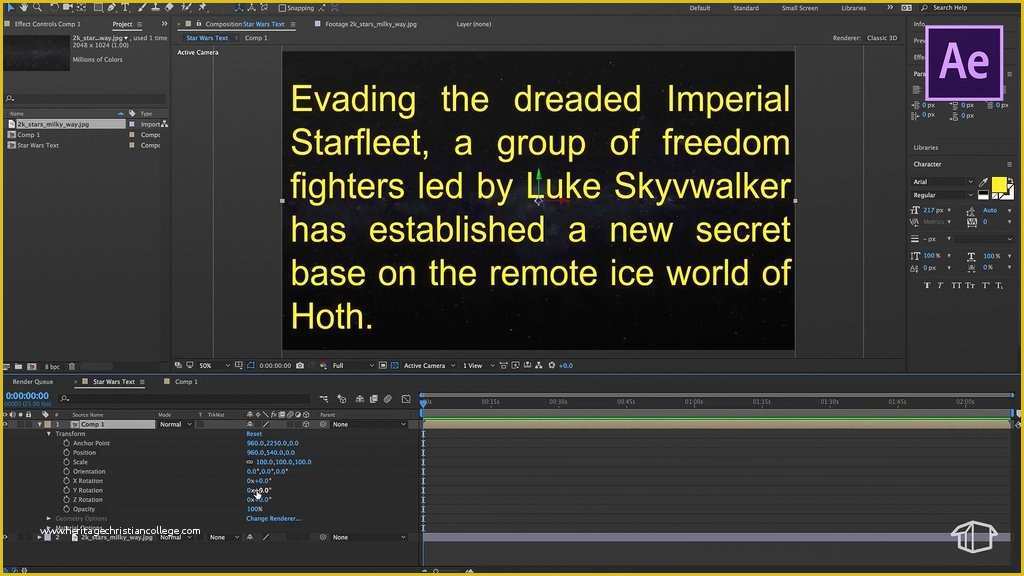
Task: Toggle the Scale stopwatch
Action: pos(67,462)
